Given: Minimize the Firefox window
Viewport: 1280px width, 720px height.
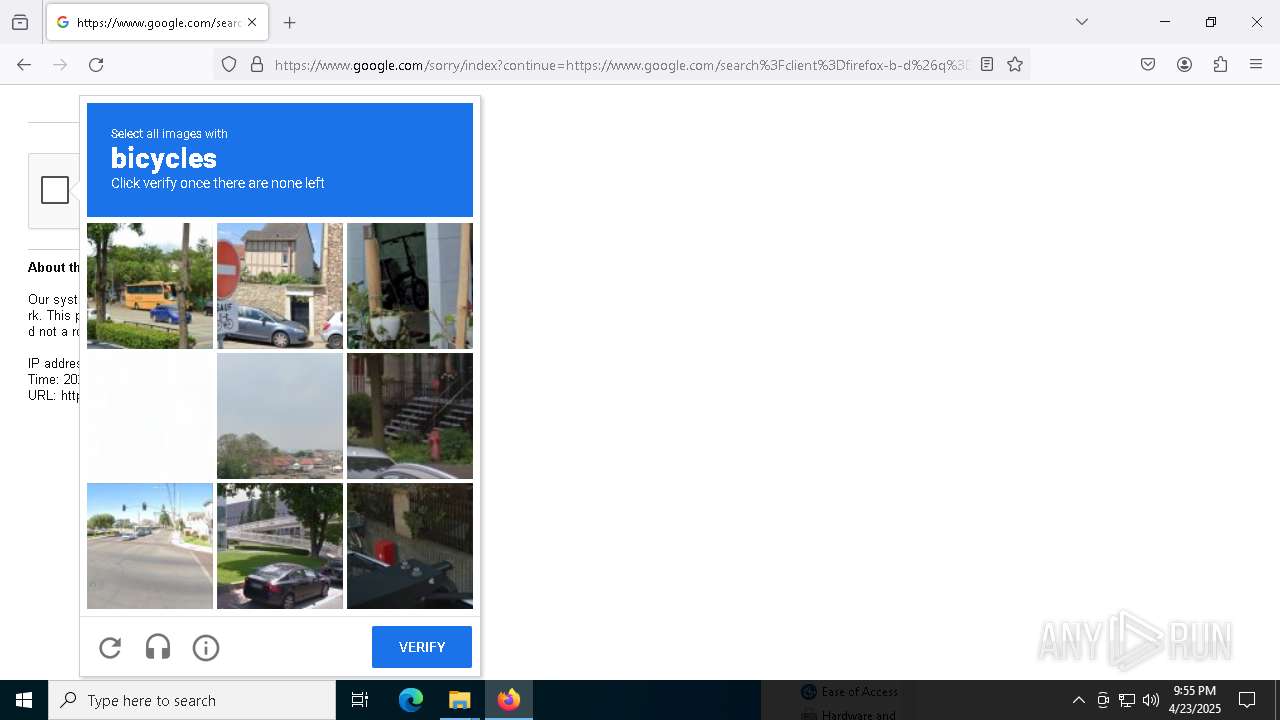Looking at the screenshot, I should [1165, 22].
